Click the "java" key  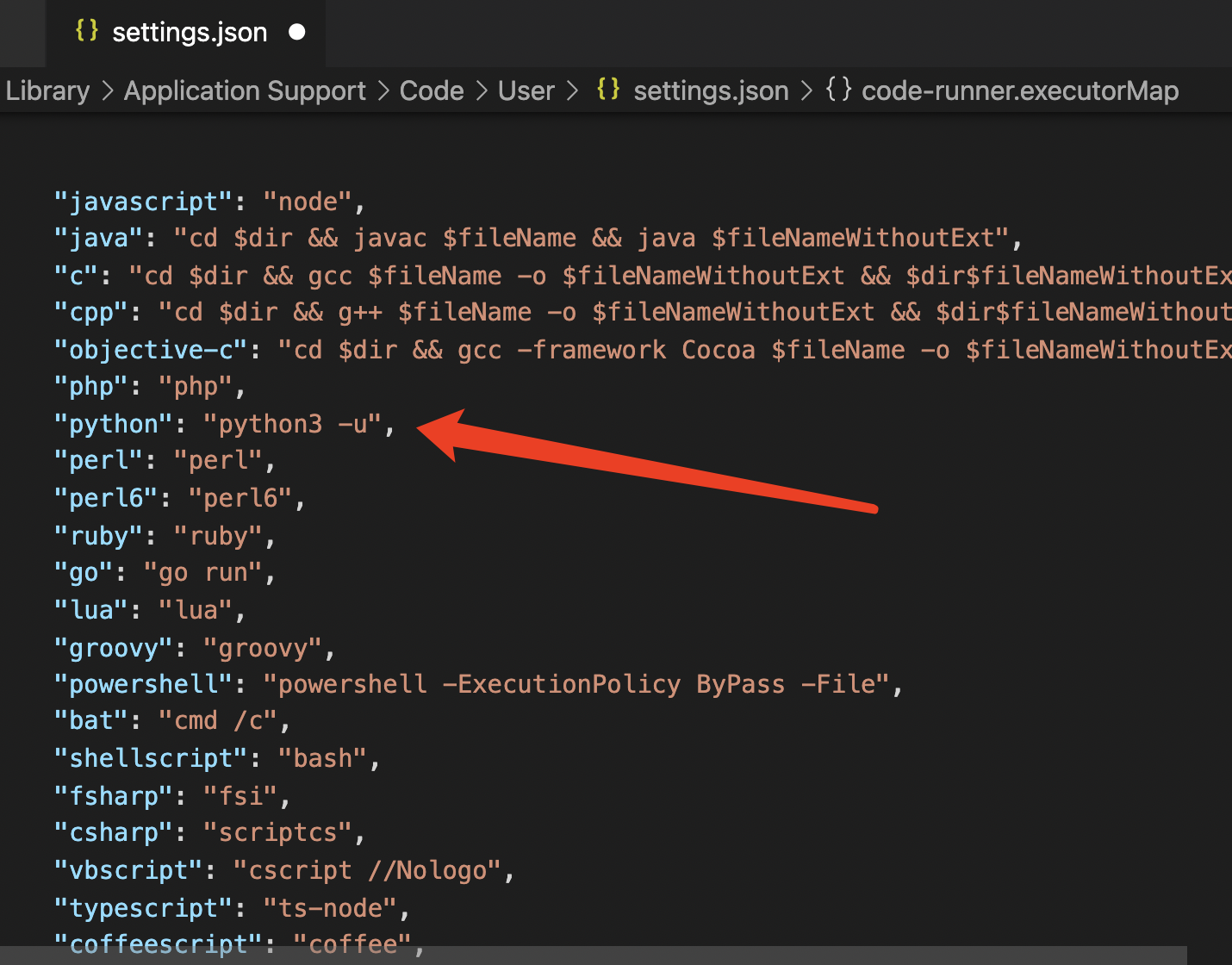(x=98, y=238)
